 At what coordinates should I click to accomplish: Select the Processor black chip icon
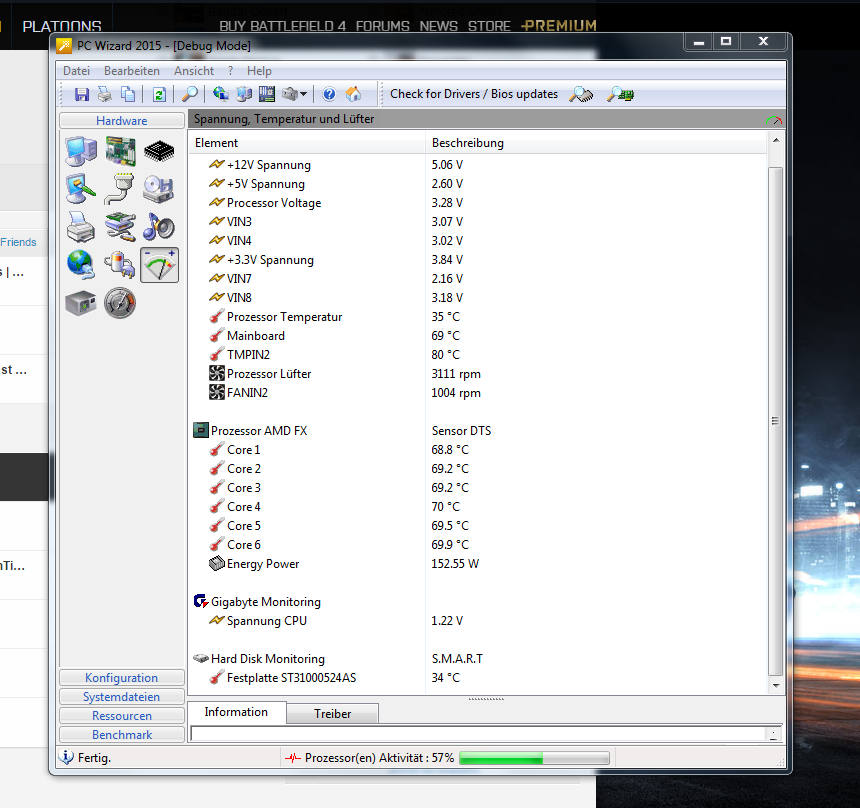[x=159, y=151]
